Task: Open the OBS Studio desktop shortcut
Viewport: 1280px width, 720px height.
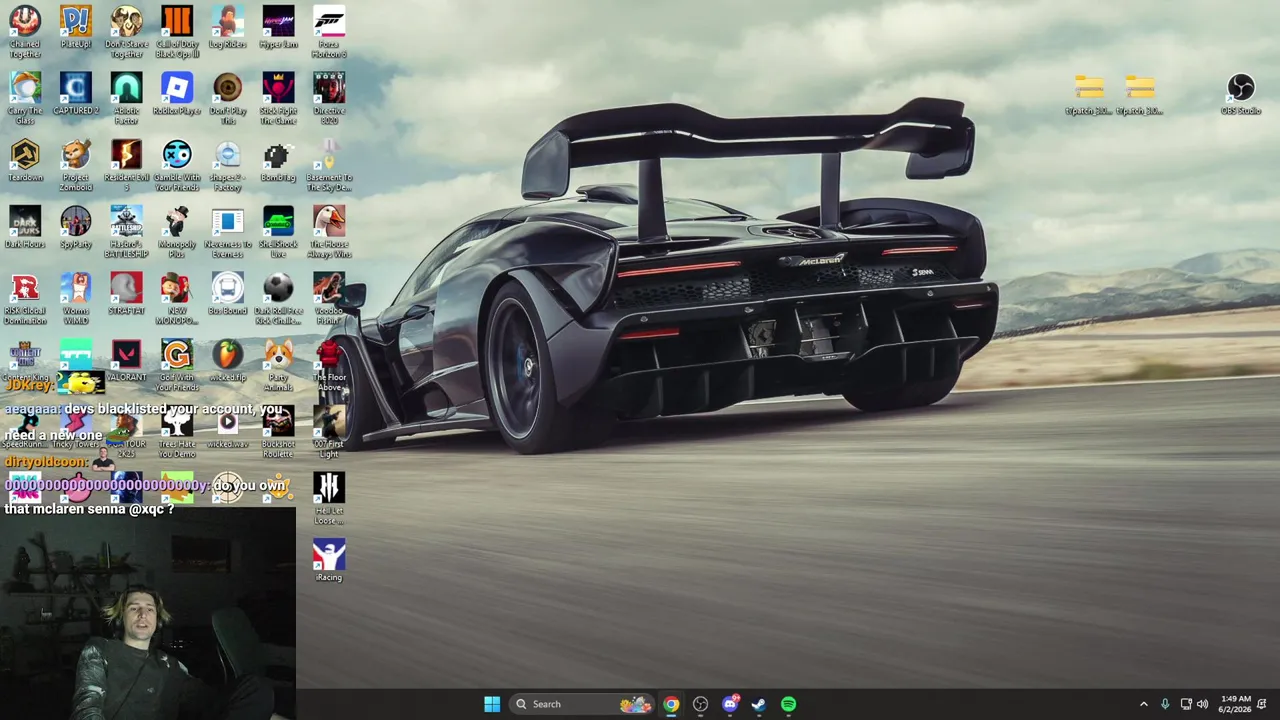Action: coord(1241,95)
